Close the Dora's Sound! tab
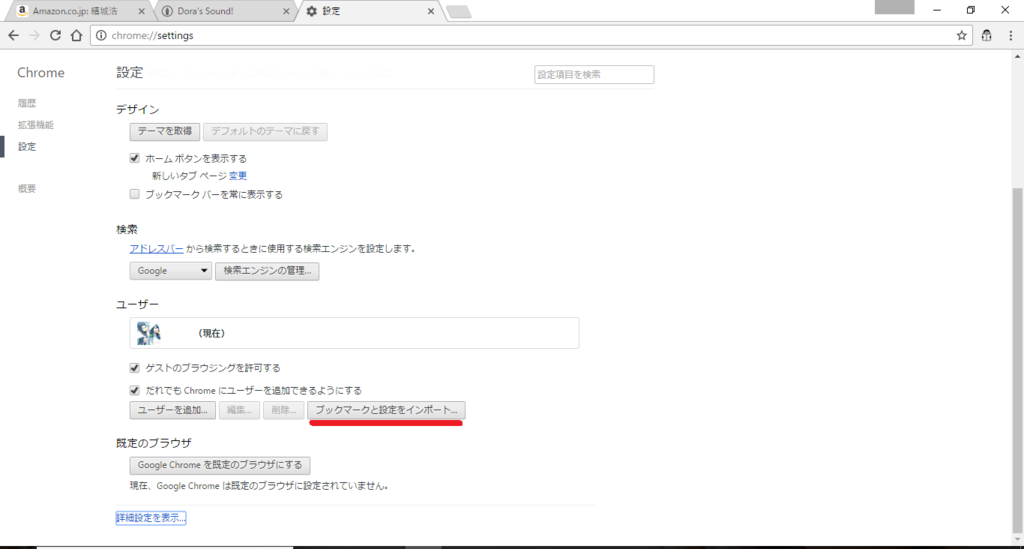The image size is (1024, 549). (x=286, y=11)
